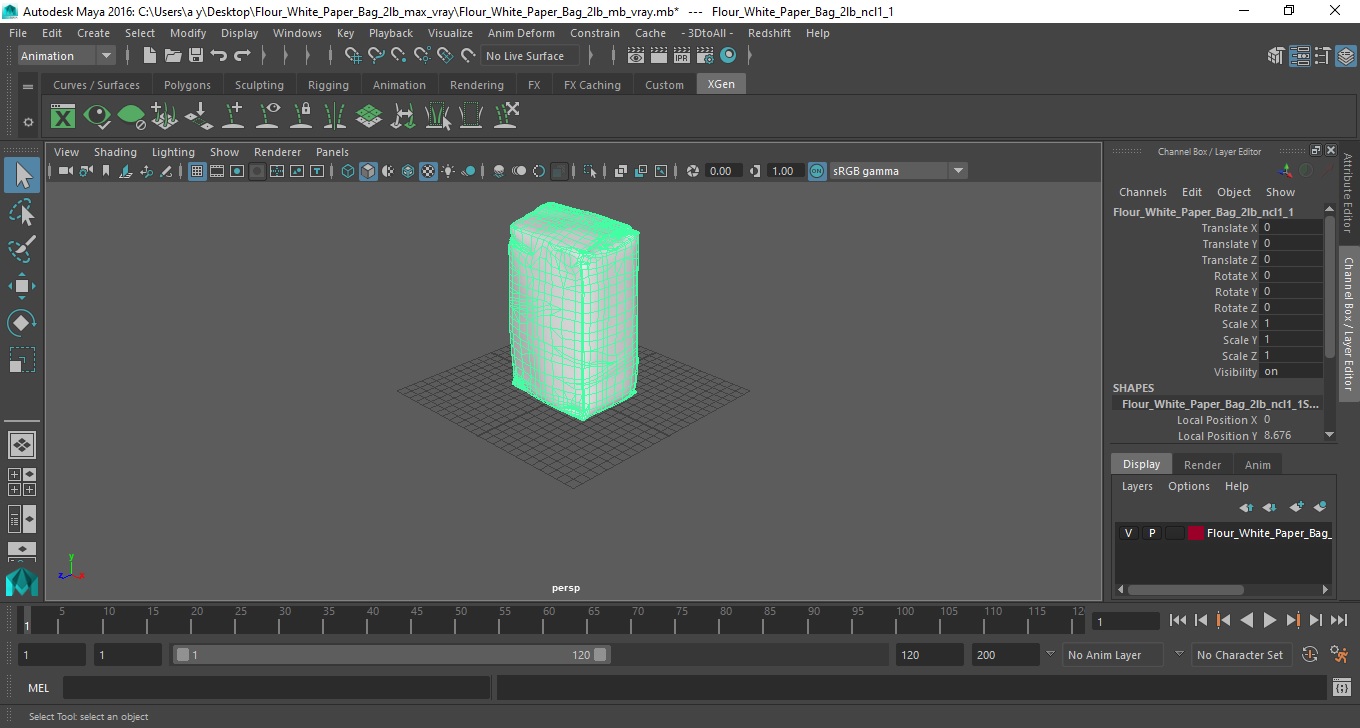
Task: Click the New Scene file icon
Action: pos(150,56)
